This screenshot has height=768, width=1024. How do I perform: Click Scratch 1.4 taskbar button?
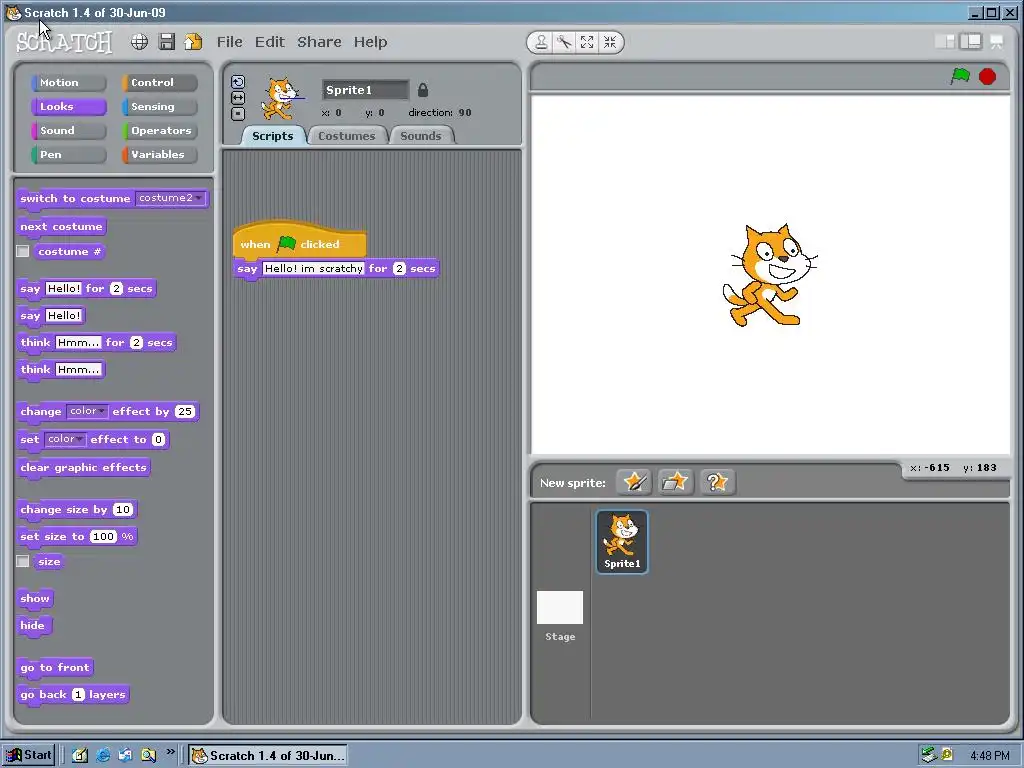point(268,756)
